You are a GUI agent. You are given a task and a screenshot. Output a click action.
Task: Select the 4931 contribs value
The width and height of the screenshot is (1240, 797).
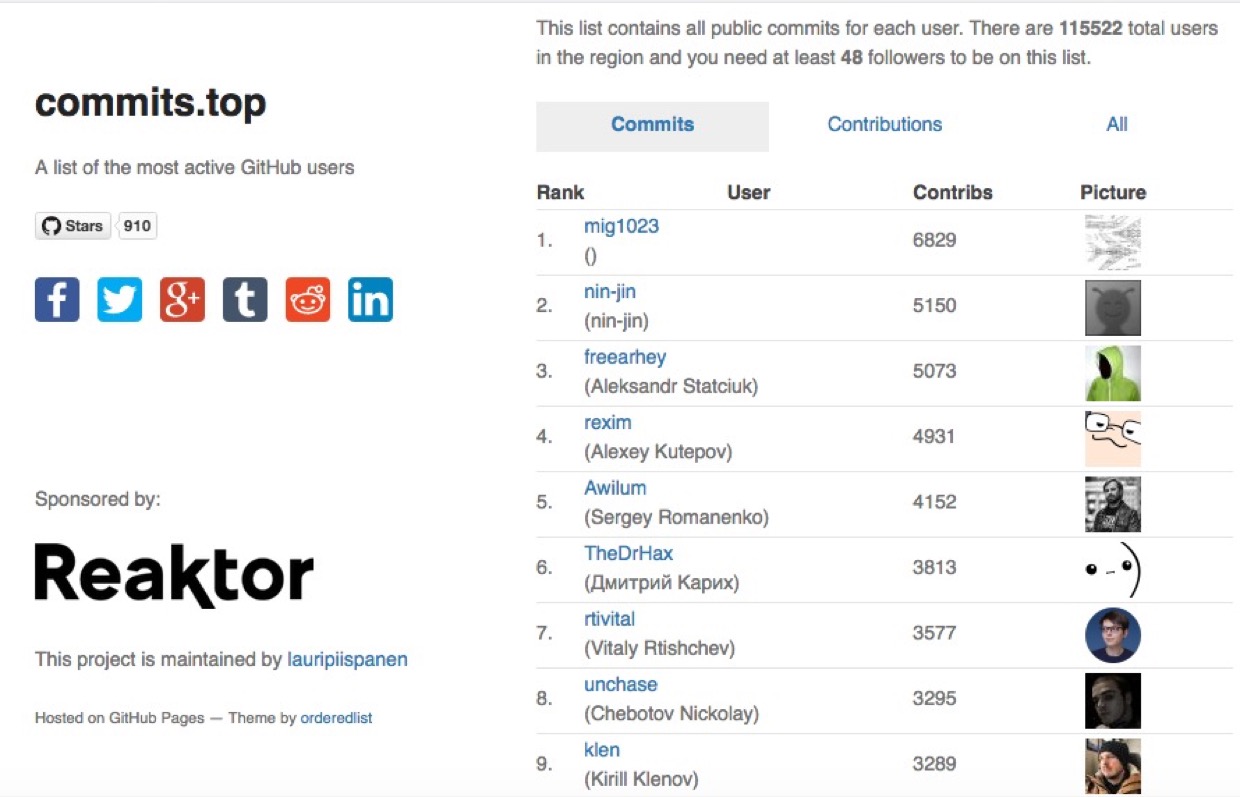(x=934, y=436)
